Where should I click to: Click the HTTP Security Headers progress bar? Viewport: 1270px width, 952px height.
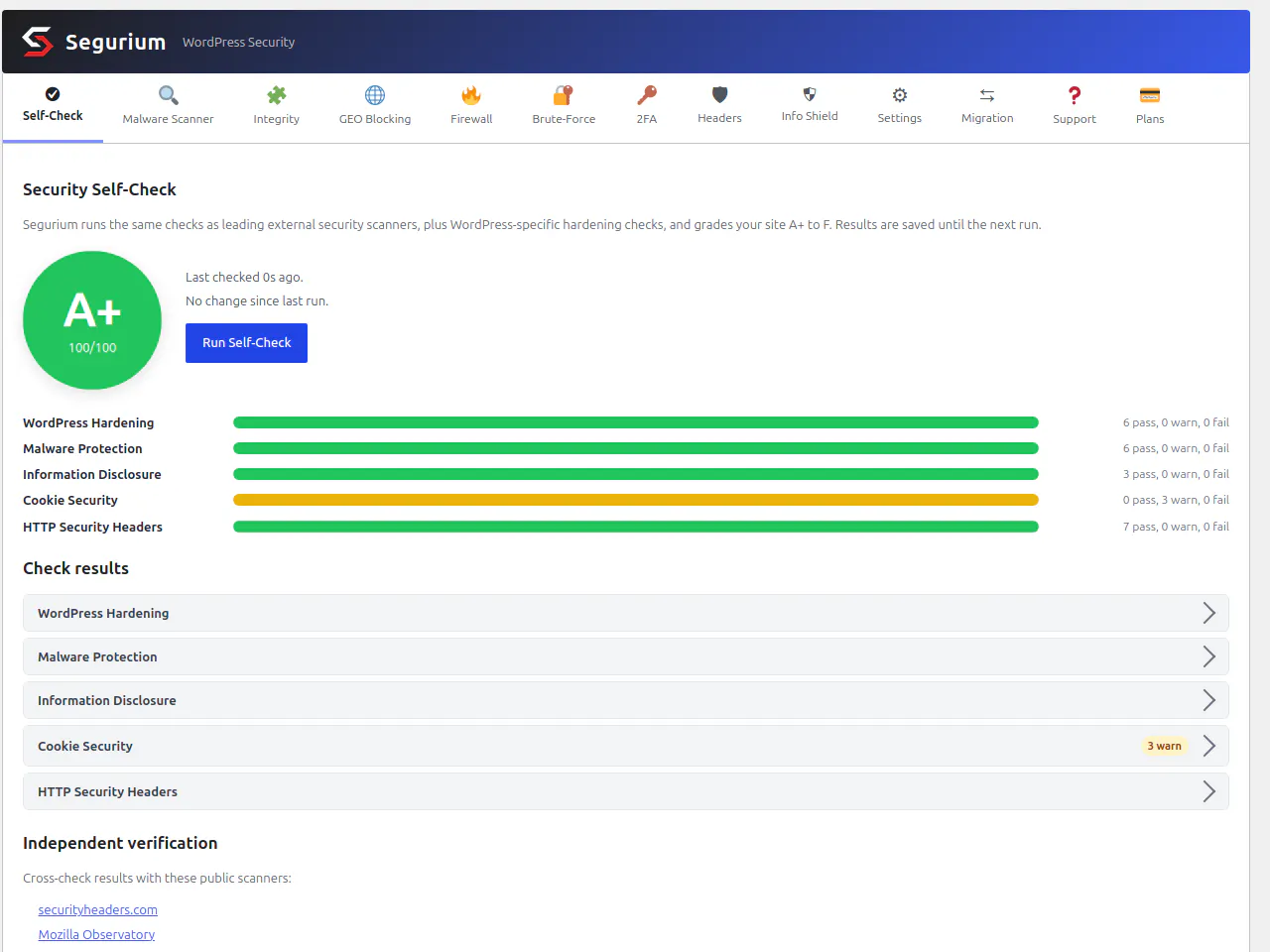pyautogui.click(x=636, y=527)
